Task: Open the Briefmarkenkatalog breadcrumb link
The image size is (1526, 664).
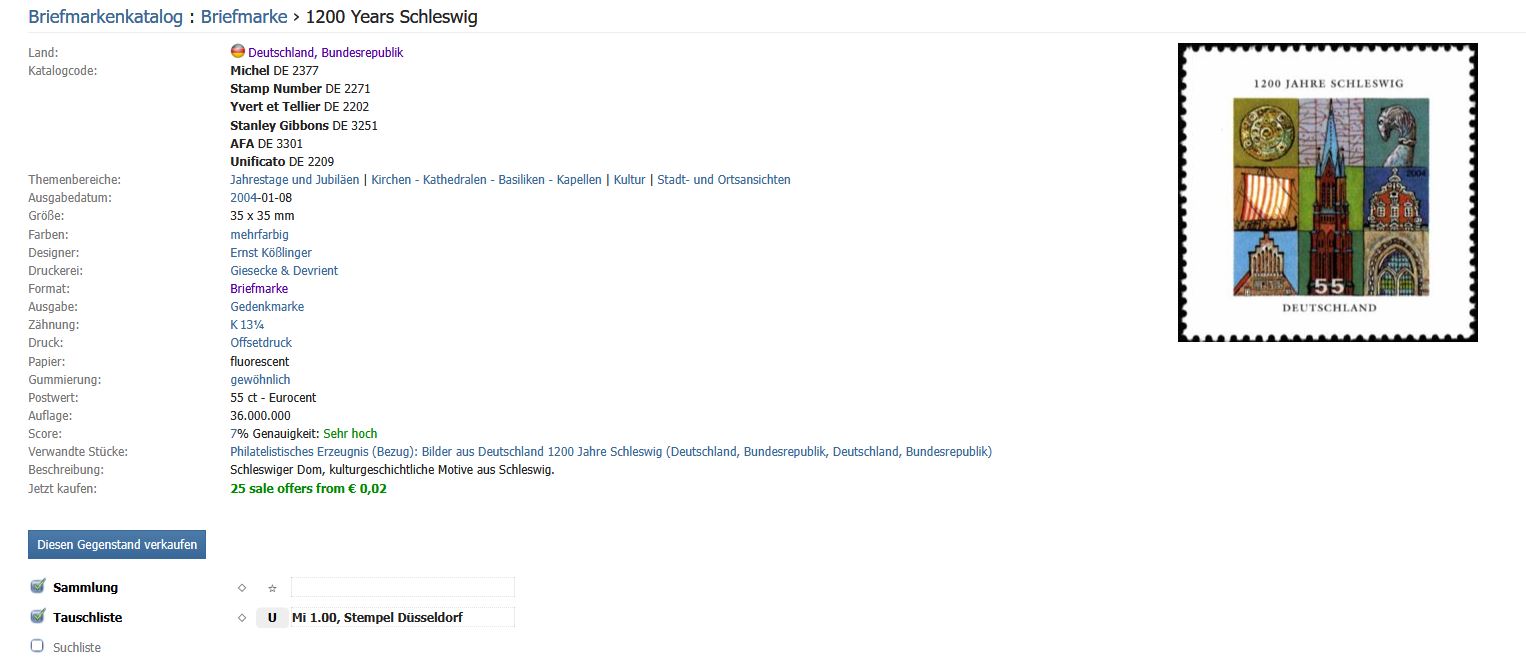Action: pyautogui.click(x=105, y=17)
